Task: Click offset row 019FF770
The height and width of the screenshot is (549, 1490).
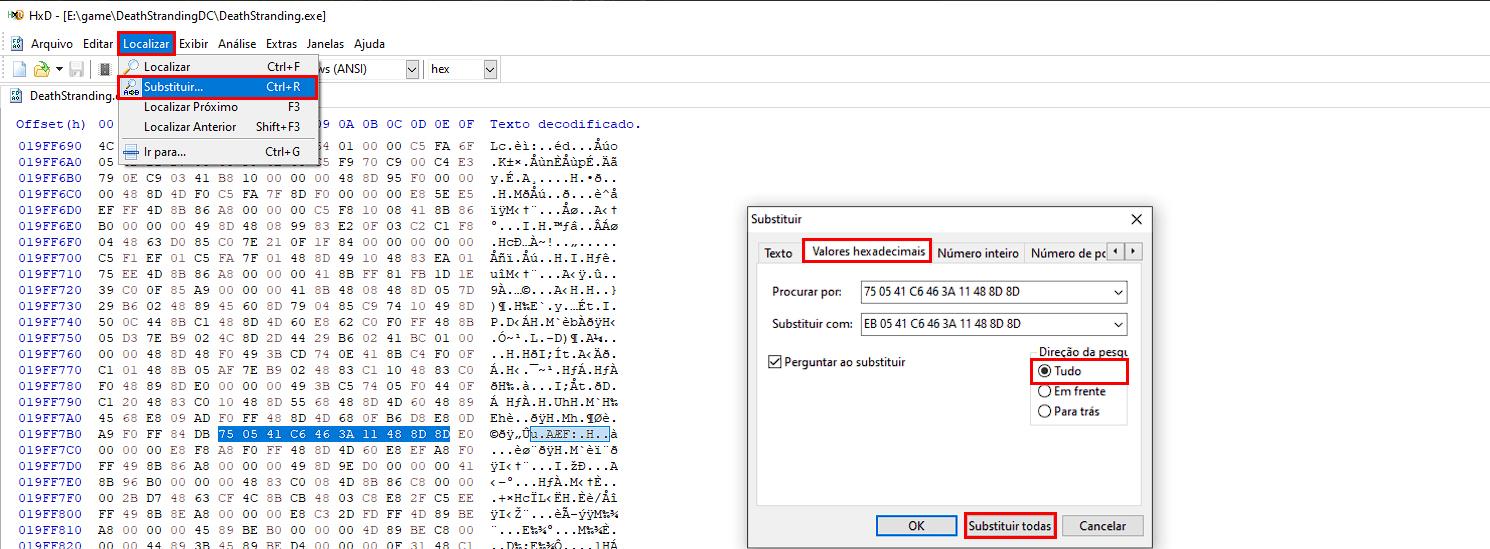Action: click(x=53, y=370)
